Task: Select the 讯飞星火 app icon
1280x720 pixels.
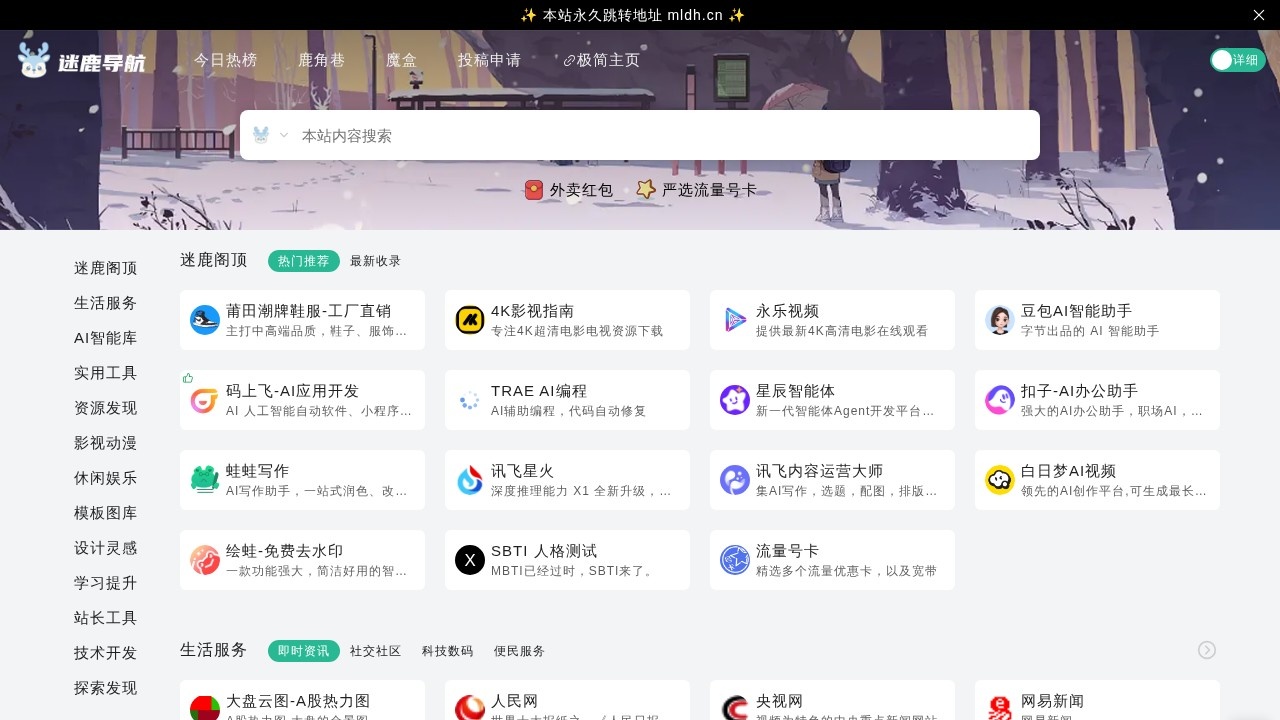Action: tap(470, 480)
